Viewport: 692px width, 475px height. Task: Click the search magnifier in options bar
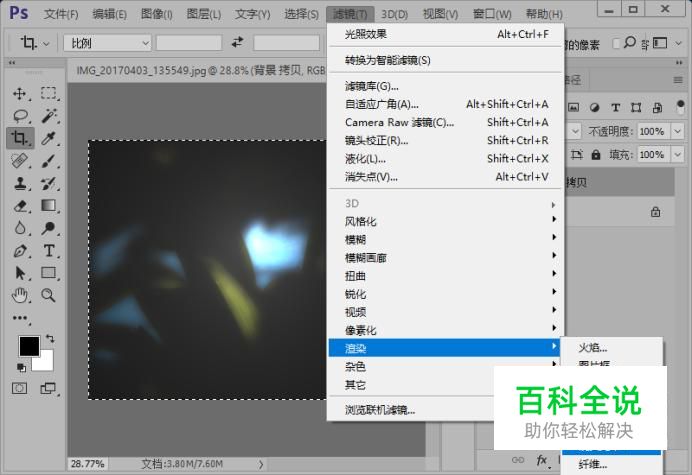click(629, 43)
